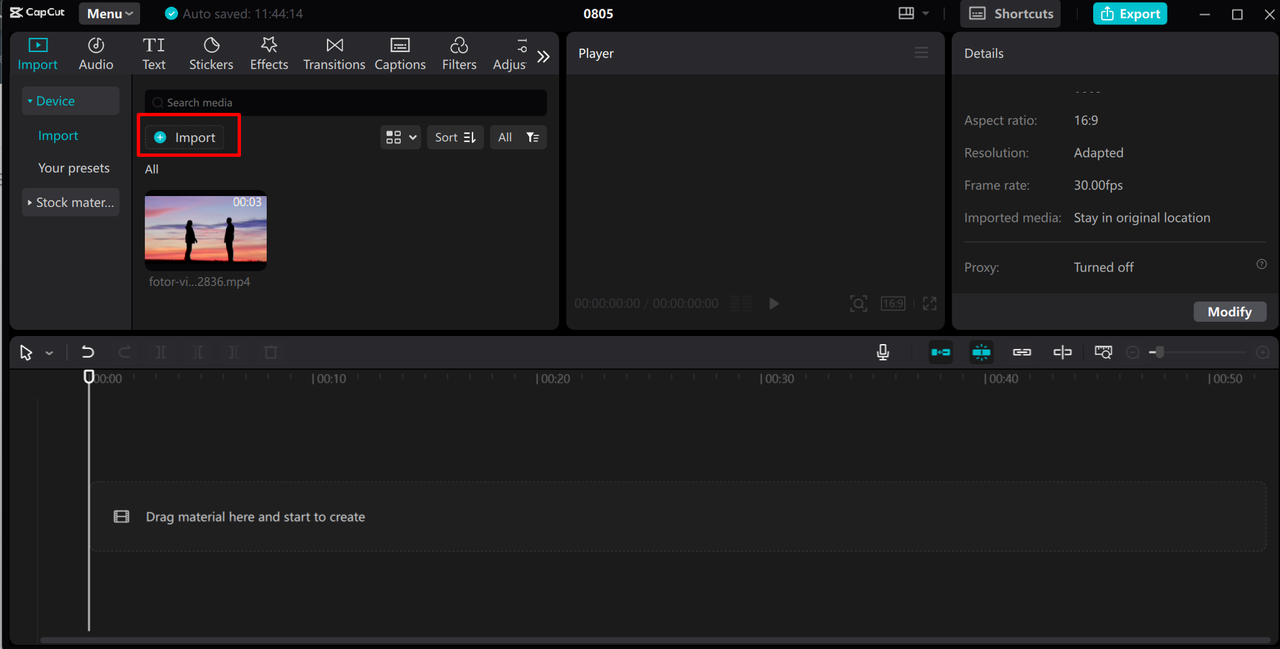Collapse the Device section
Image resolution: width=1280 pixels, height=649 pixels.
point(70,101)
